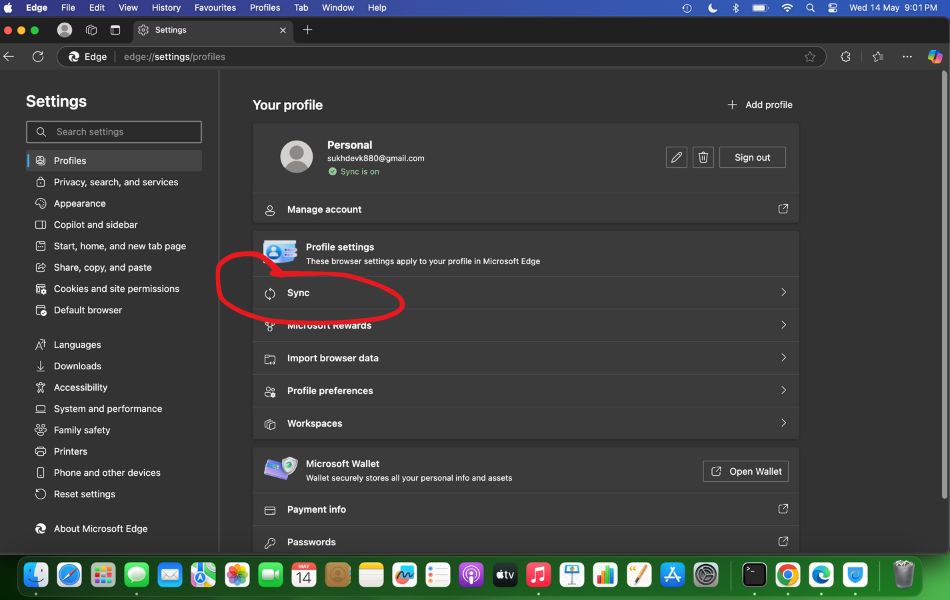950x600 pixels.
Task: Open the Edit menu
Action: point(97,8)
